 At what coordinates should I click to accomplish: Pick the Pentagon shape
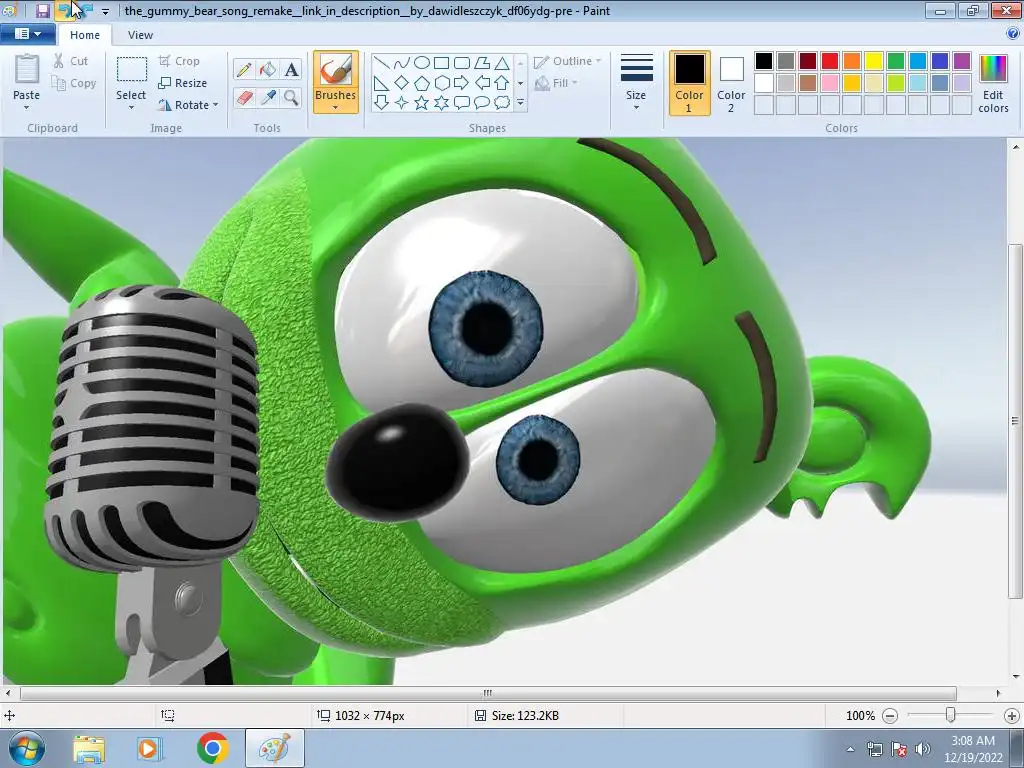click(422, 83)
